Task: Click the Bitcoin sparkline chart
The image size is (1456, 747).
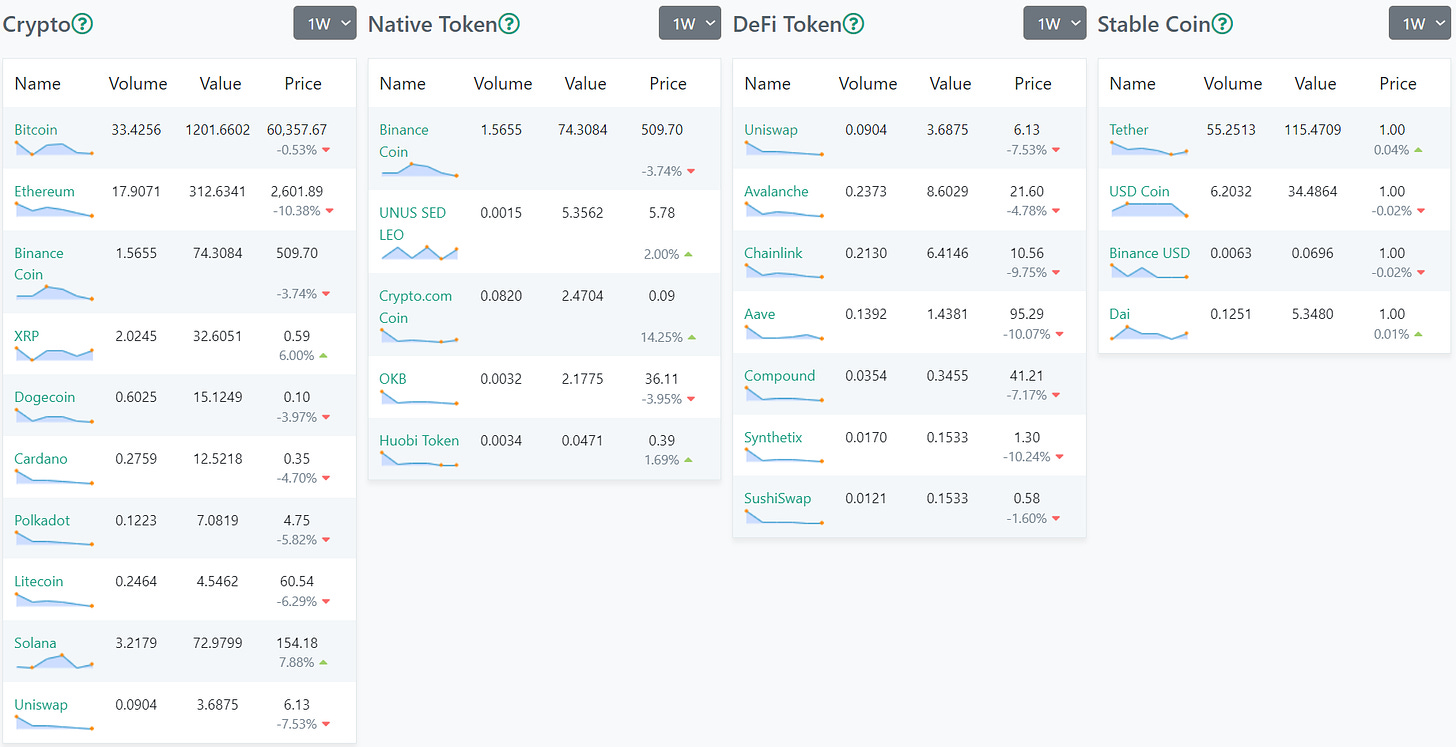Action: pyautogui.click(x=54, y=149)
